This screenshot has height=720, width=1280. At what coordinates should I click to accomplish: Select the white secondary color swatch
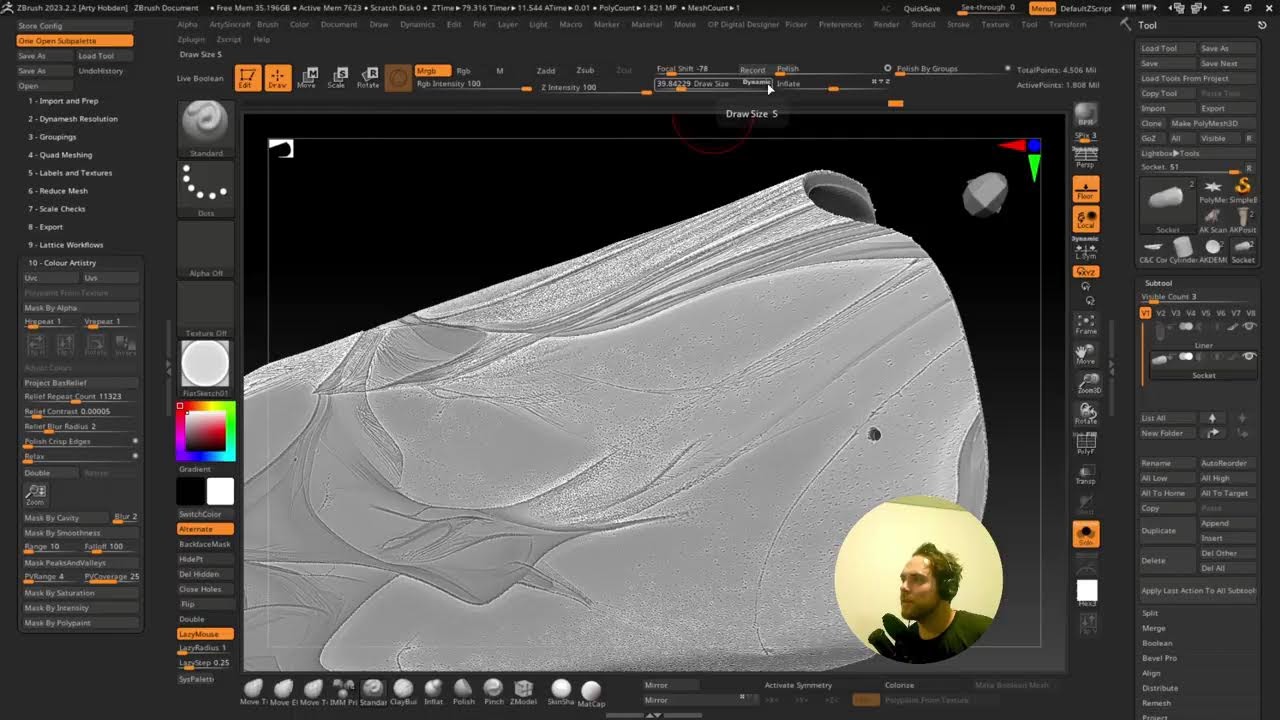[x=220, y=491]
